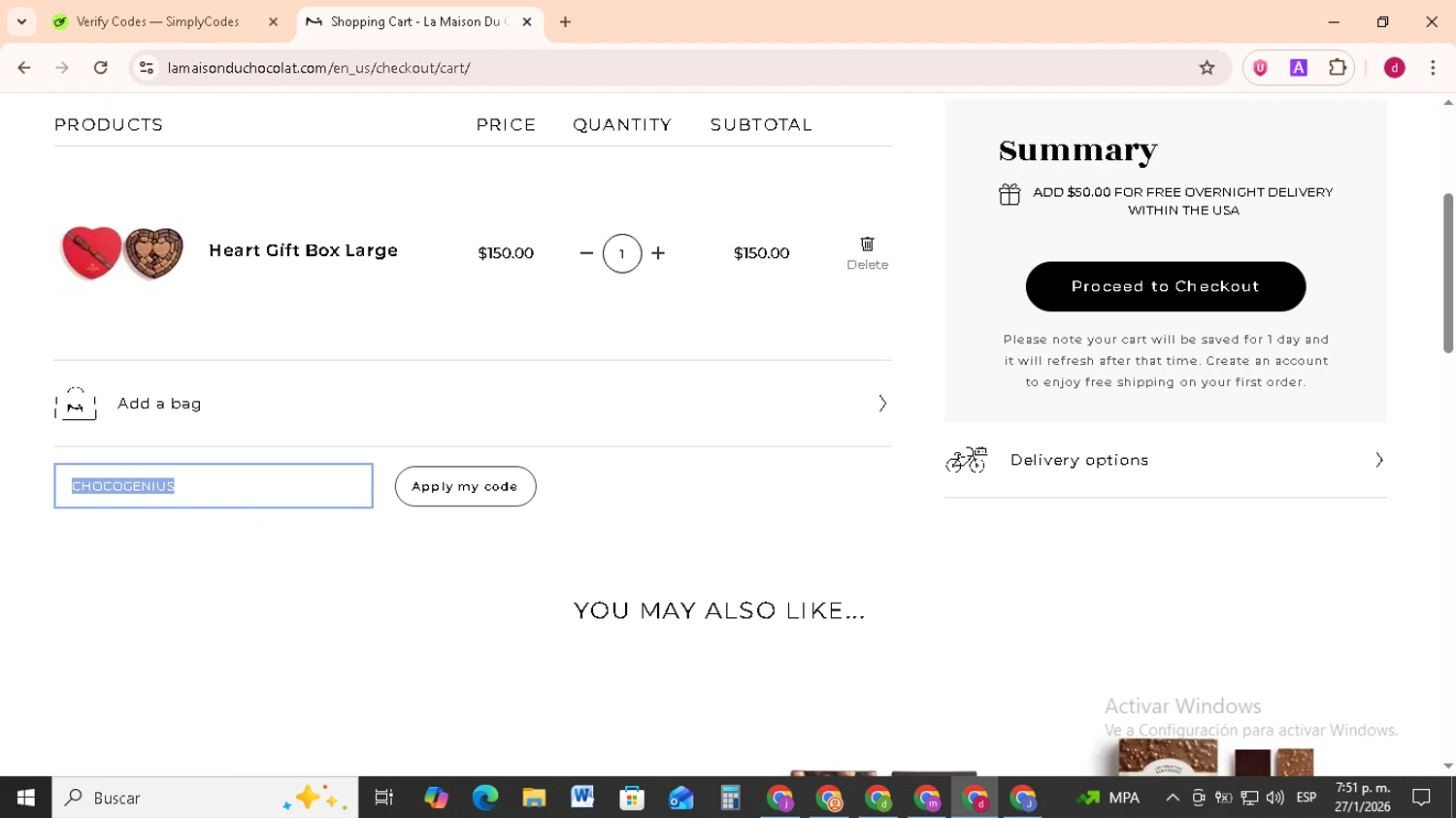1456x818 pixels.
Task: Click the taskbar Buscar search box
Action: [205, 798]
